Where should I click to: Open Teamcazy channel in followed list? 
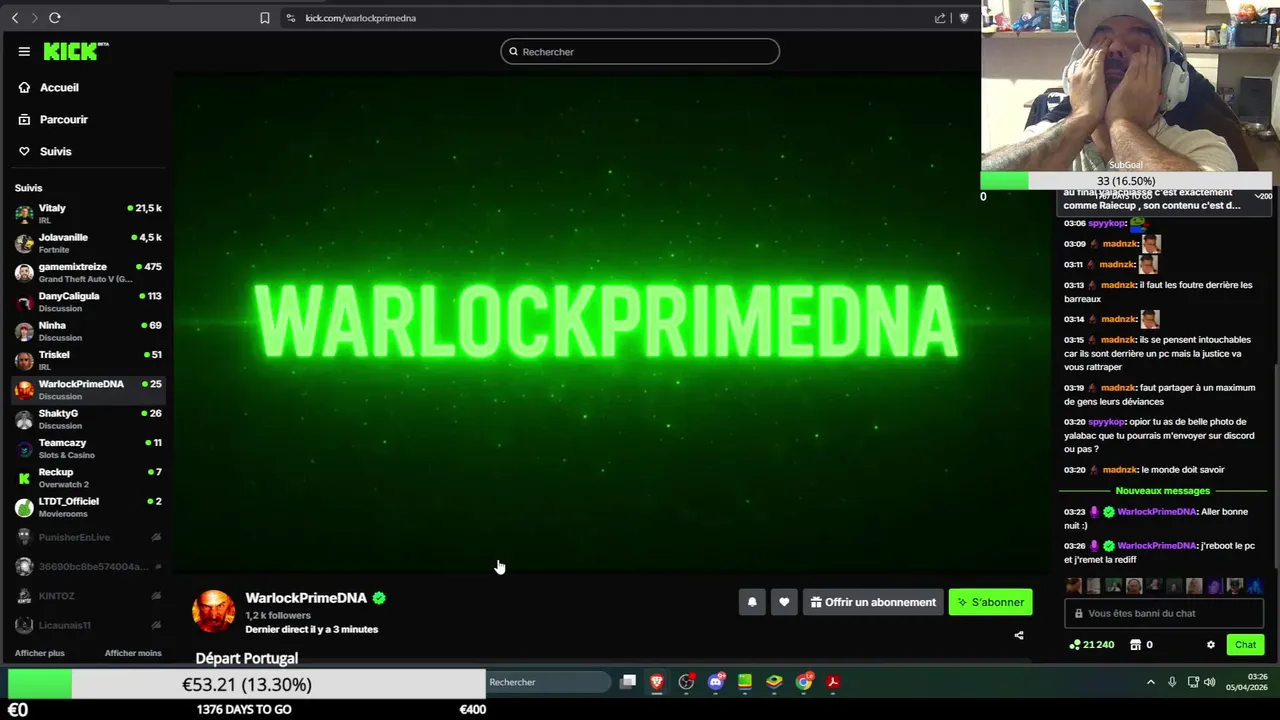[88, 448]
